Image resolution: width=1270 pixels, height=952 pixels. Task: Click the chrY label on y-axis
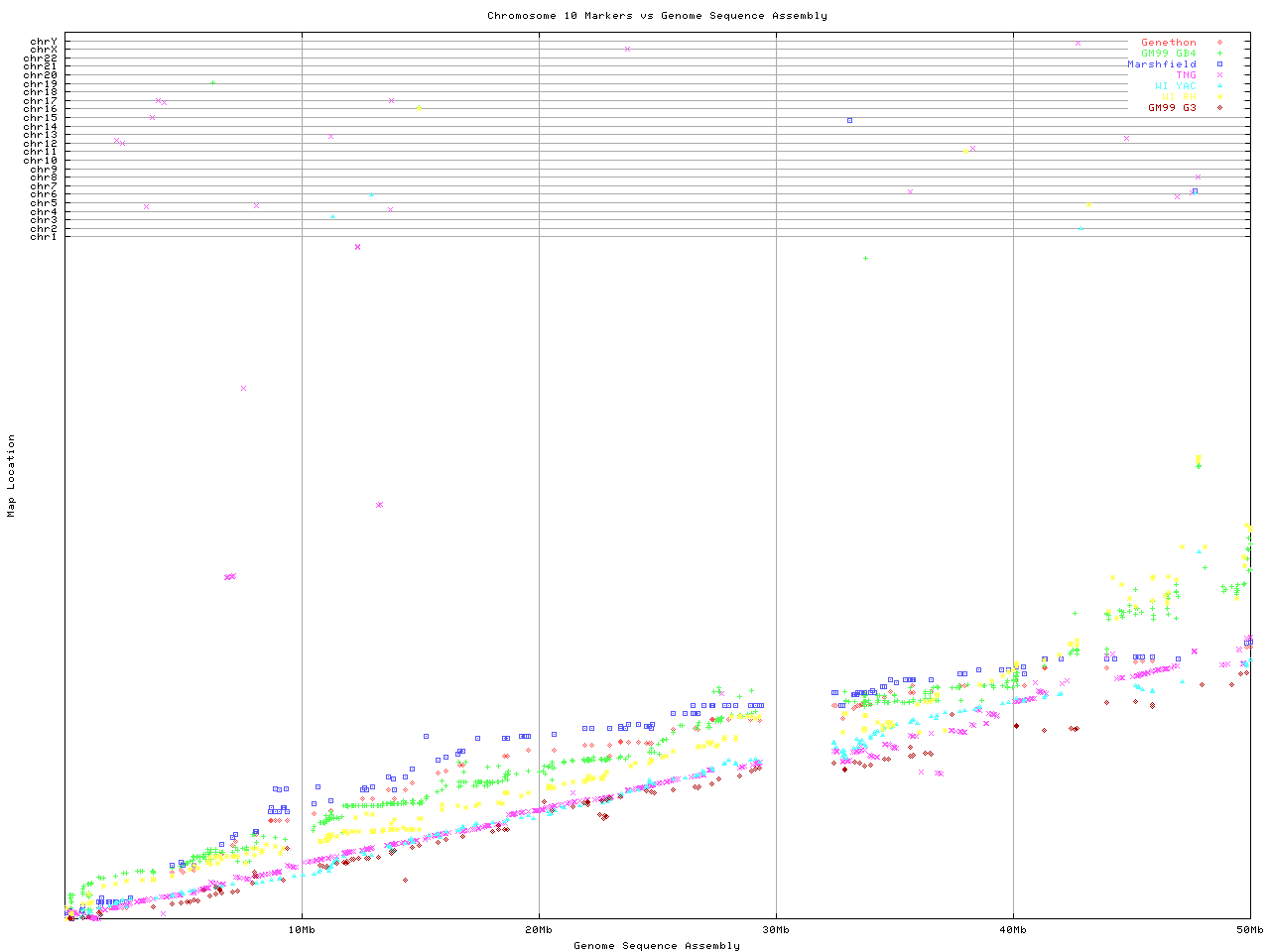[44, 42]
